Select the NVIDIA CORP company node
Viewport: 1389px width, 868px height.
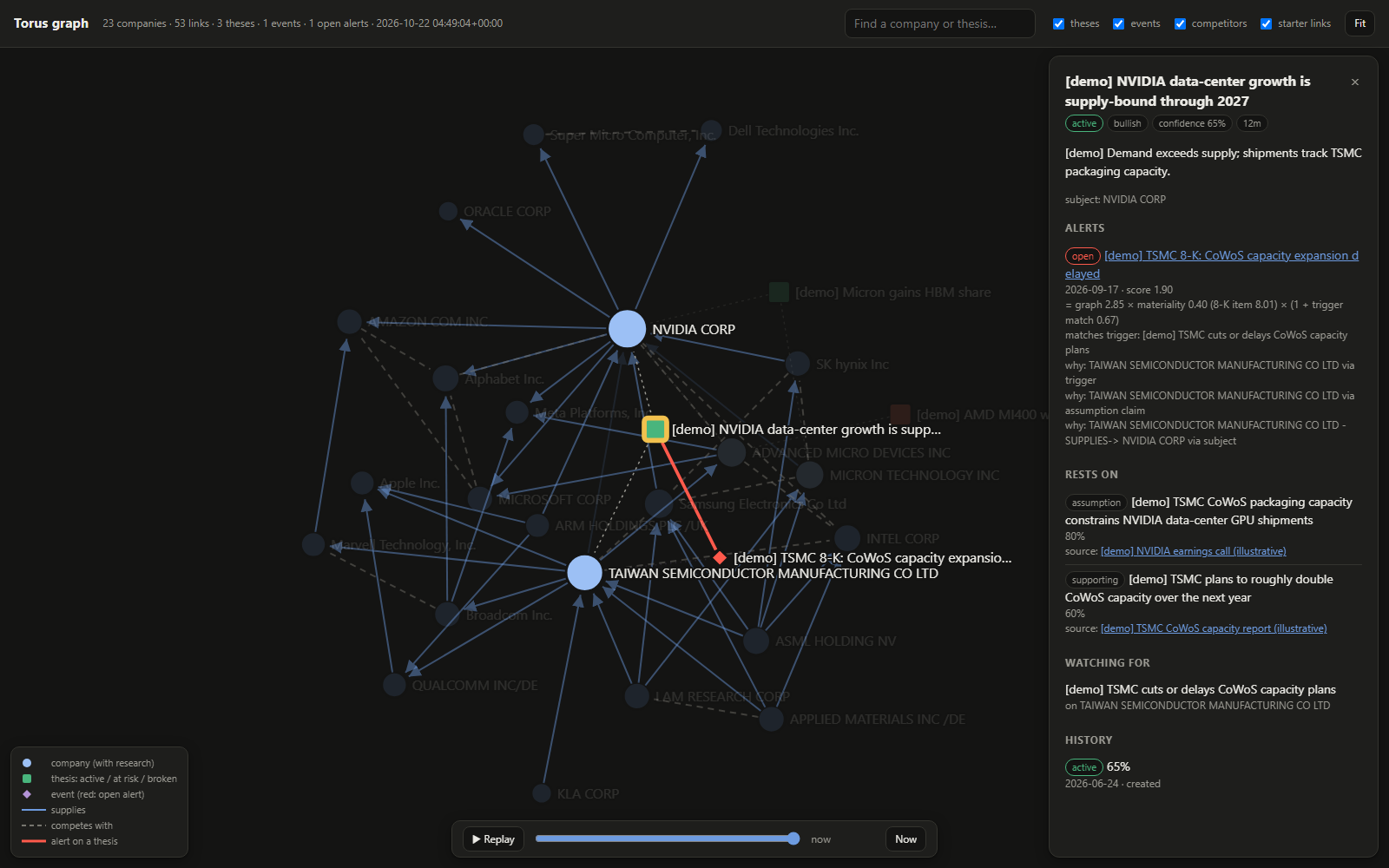tap(627, 329)
